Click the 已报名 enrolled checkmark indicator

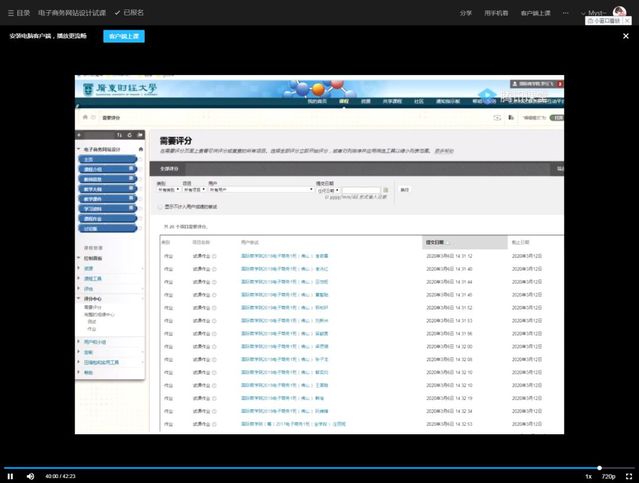(129, 12)
